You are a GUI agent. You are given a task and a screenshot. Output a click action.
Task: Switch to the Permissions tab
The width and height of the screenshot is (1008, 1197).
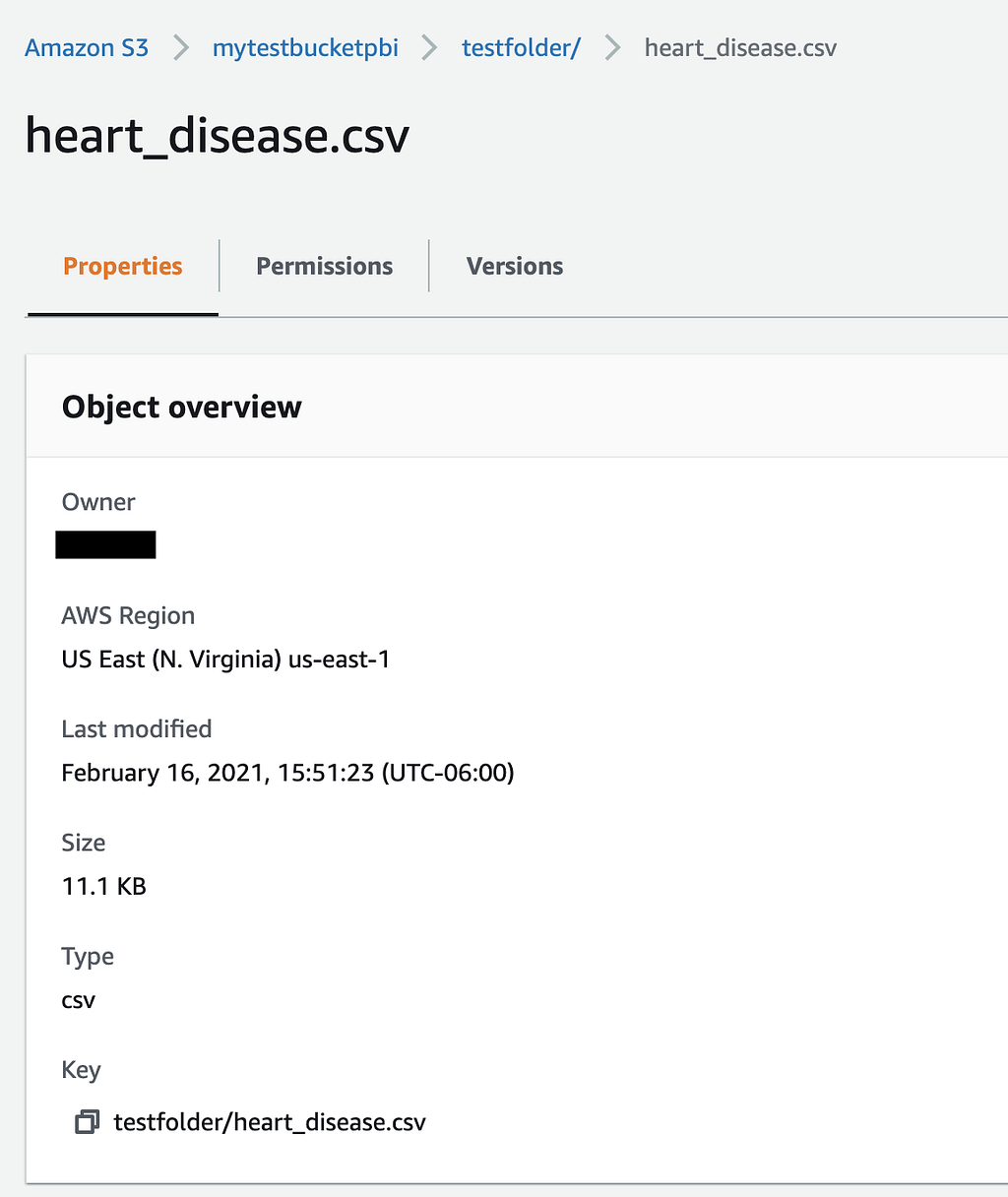point(324,267)
